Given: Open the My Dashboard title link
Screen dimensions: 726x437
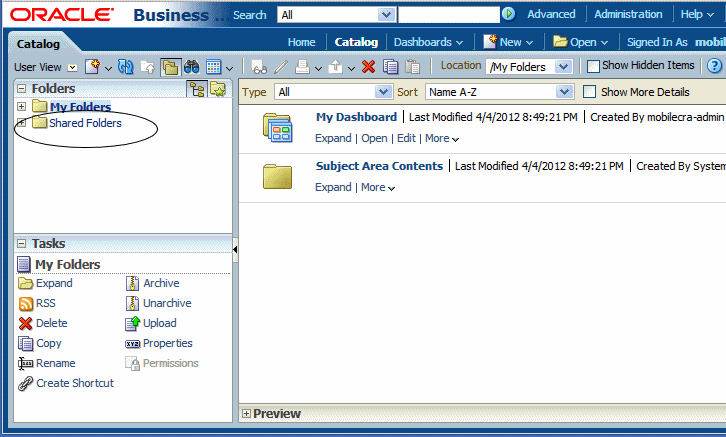Looking at the screenshot, I should (x=357, y=117).
